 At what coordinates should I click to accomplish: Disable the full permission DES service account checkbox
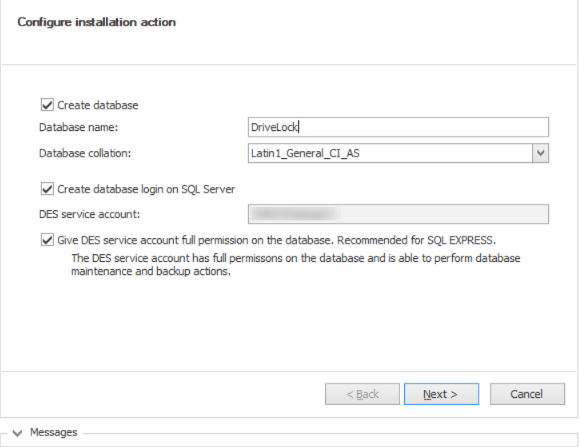(x=47, y=240)
